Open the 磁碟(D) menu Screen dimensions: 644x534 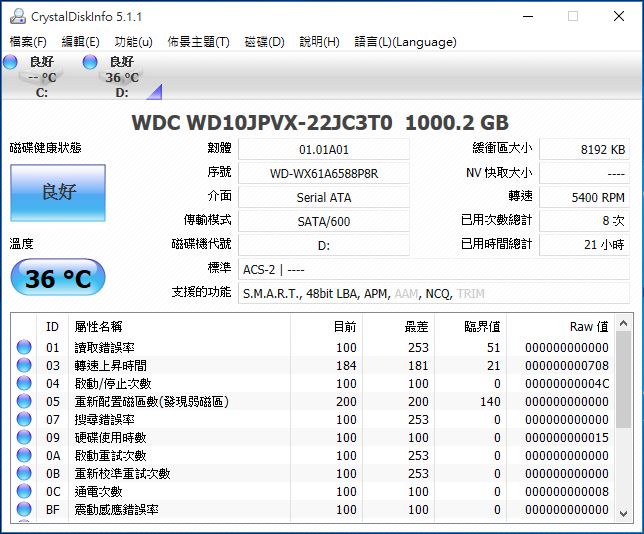[264, 41]
